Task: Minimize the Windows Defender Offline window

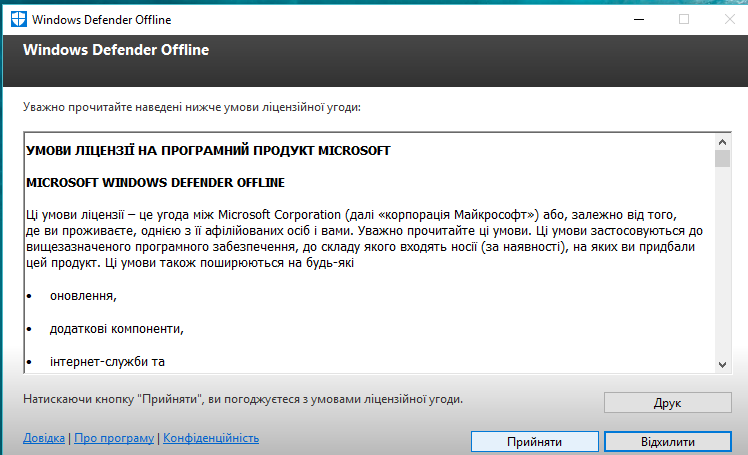Action: 639,20
